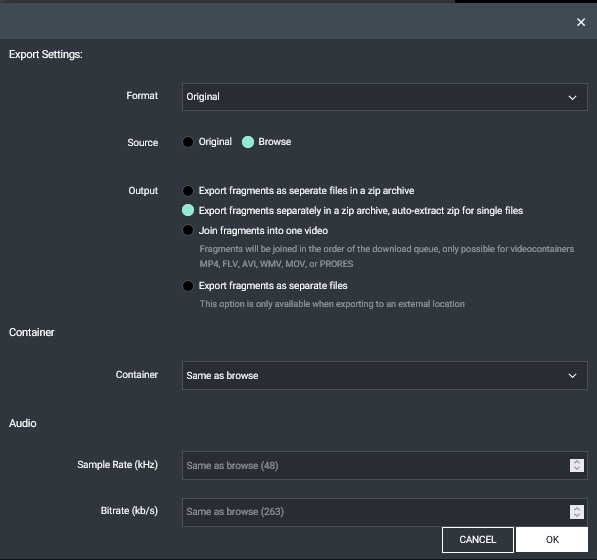This screenshot has height=560, width=597.
Task: Confirm export settings with the OK button
Action: [552, 539]
